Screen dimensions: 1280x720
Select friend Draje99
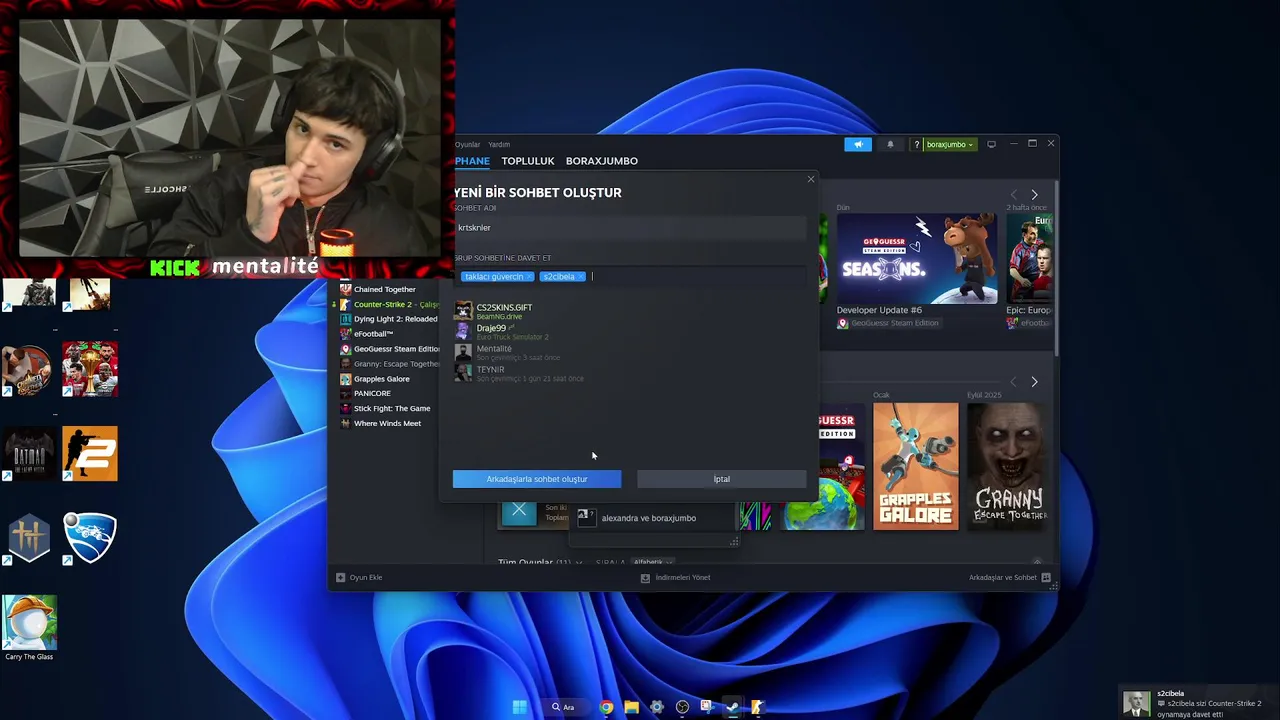pyautogui.click(x=630, y=332)
